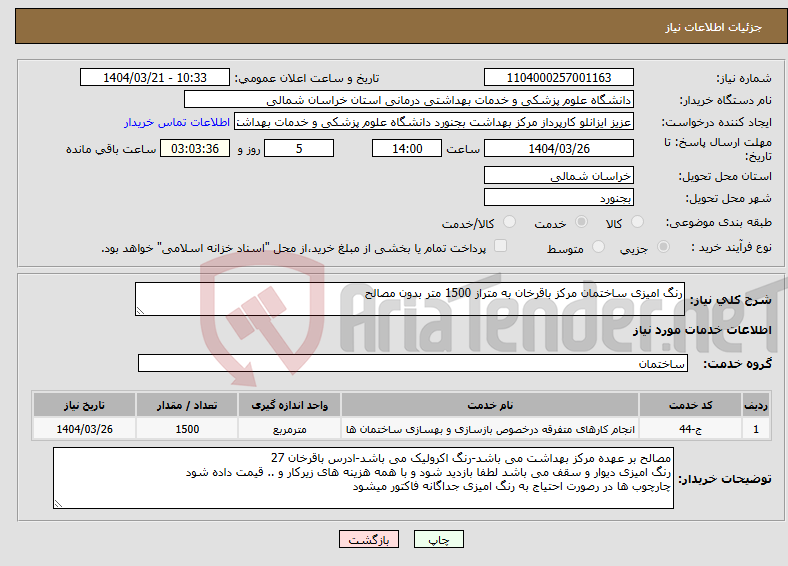
Task: Click the delivery province field خراسان شمالی
Action: pos(558,175)
